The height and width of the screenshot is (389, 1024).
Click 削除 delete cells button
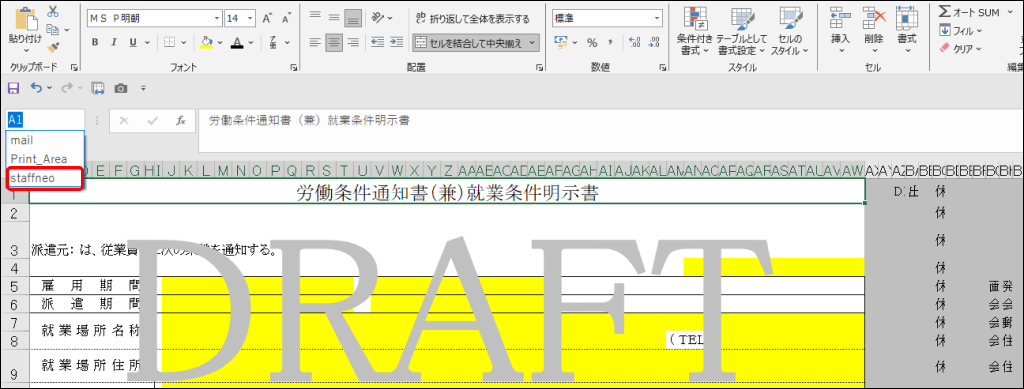[873, 29]
